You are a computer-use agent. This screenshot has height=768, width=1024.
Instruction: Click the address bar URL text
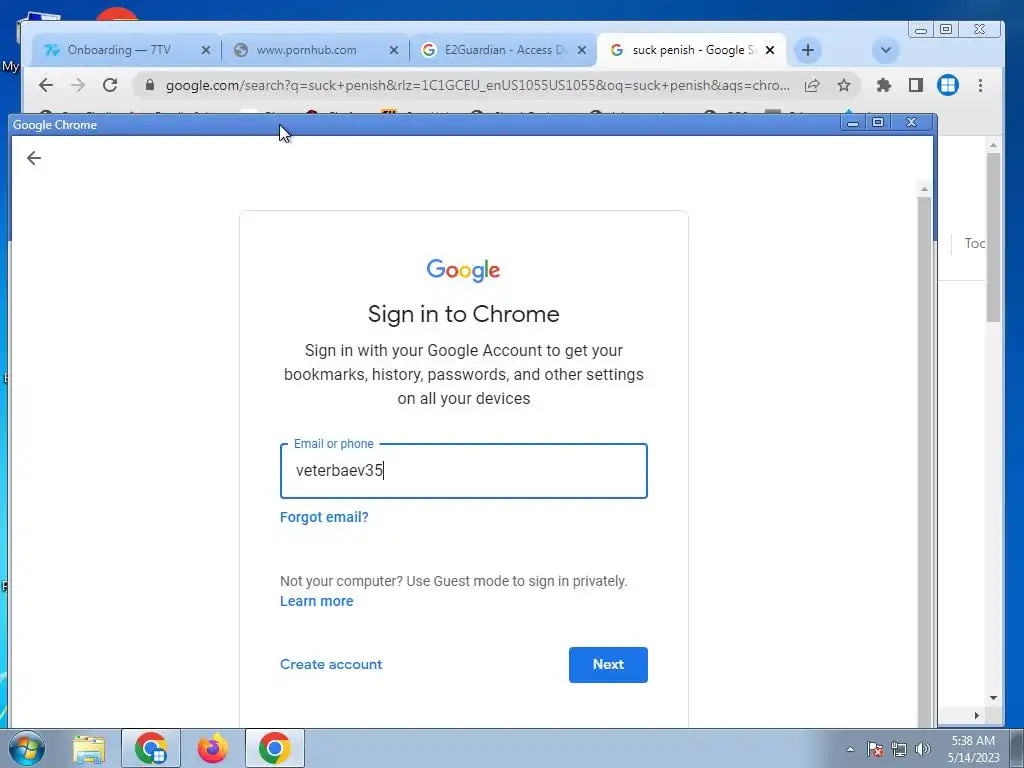477,86
